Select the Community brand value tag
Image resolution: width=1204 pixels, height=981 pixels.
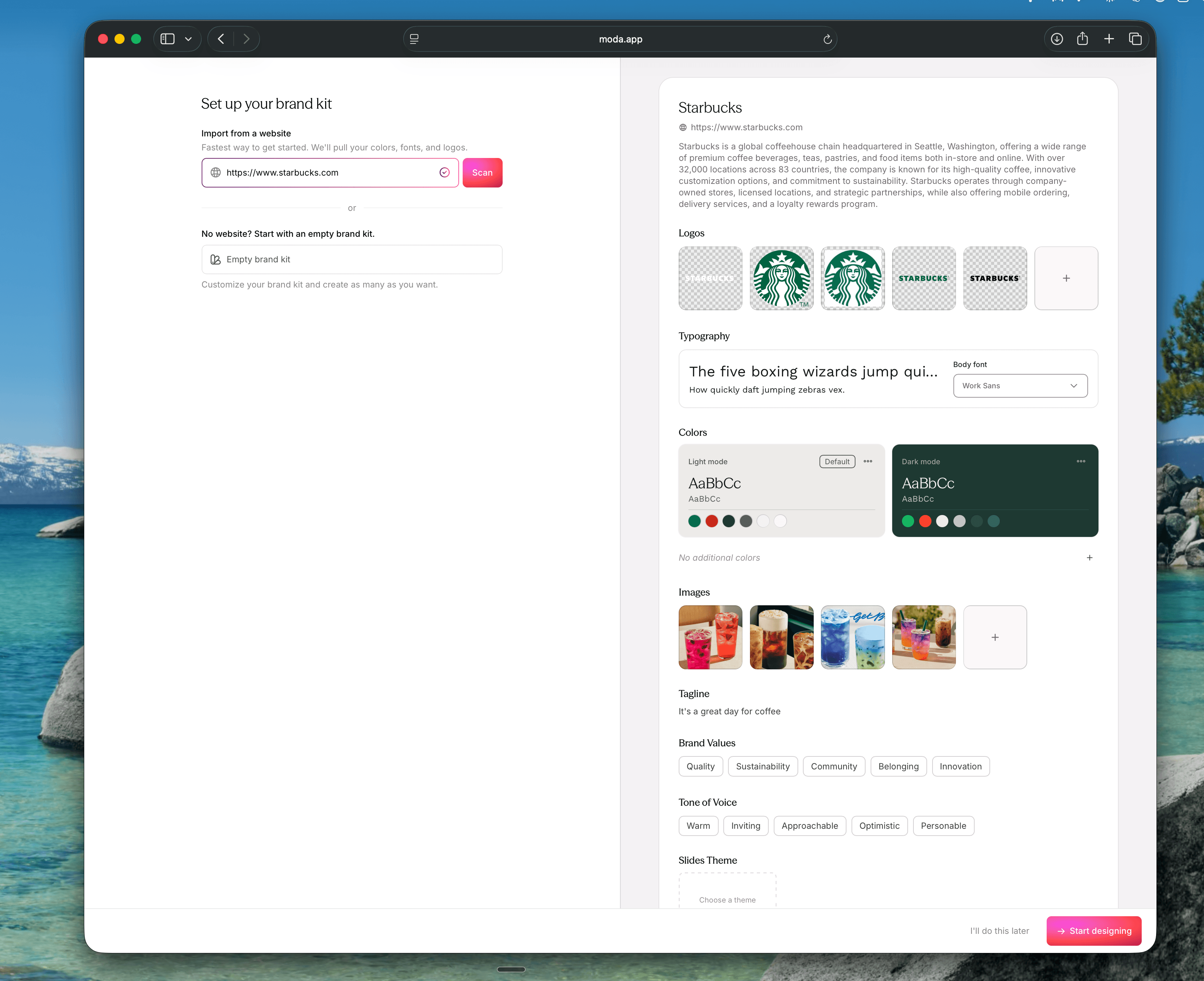pyautogui.click(x=834, y=766)
